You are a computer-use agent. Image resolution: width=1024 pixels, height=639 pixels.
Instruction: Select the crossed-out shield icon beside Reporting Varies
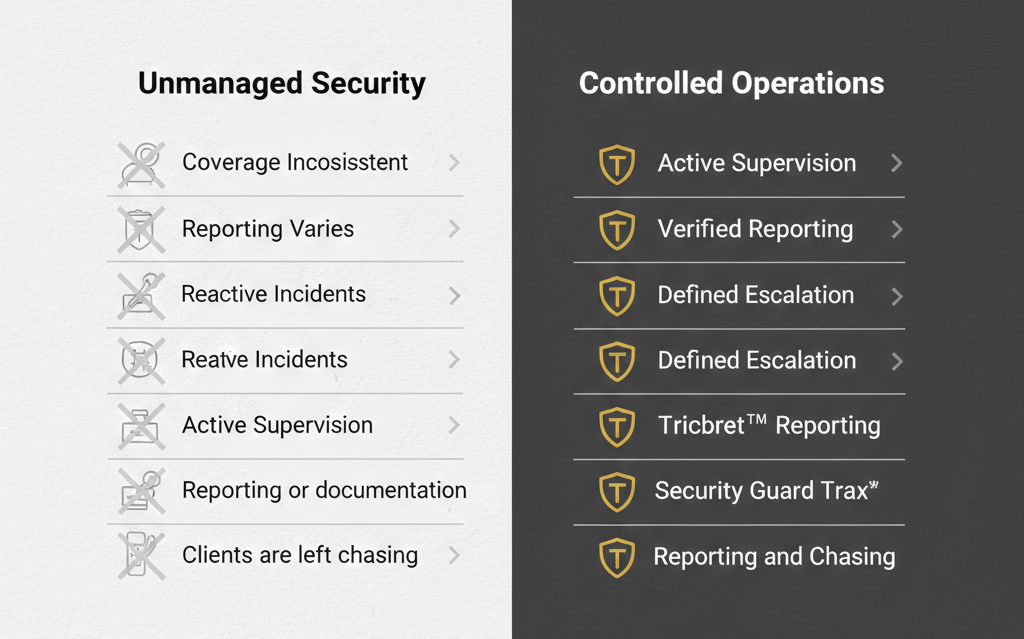141,229
